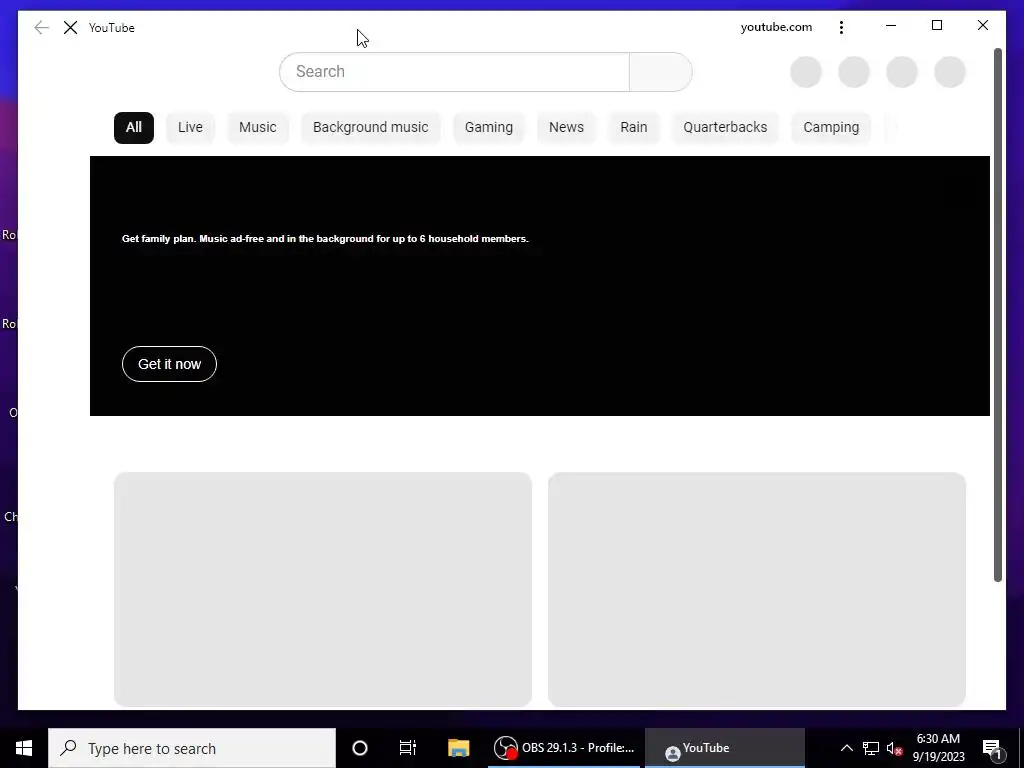Image resolution: width=1024 pixels, height=768 pixels.
Task: Click the Get it now button
Action: point(169,364)
